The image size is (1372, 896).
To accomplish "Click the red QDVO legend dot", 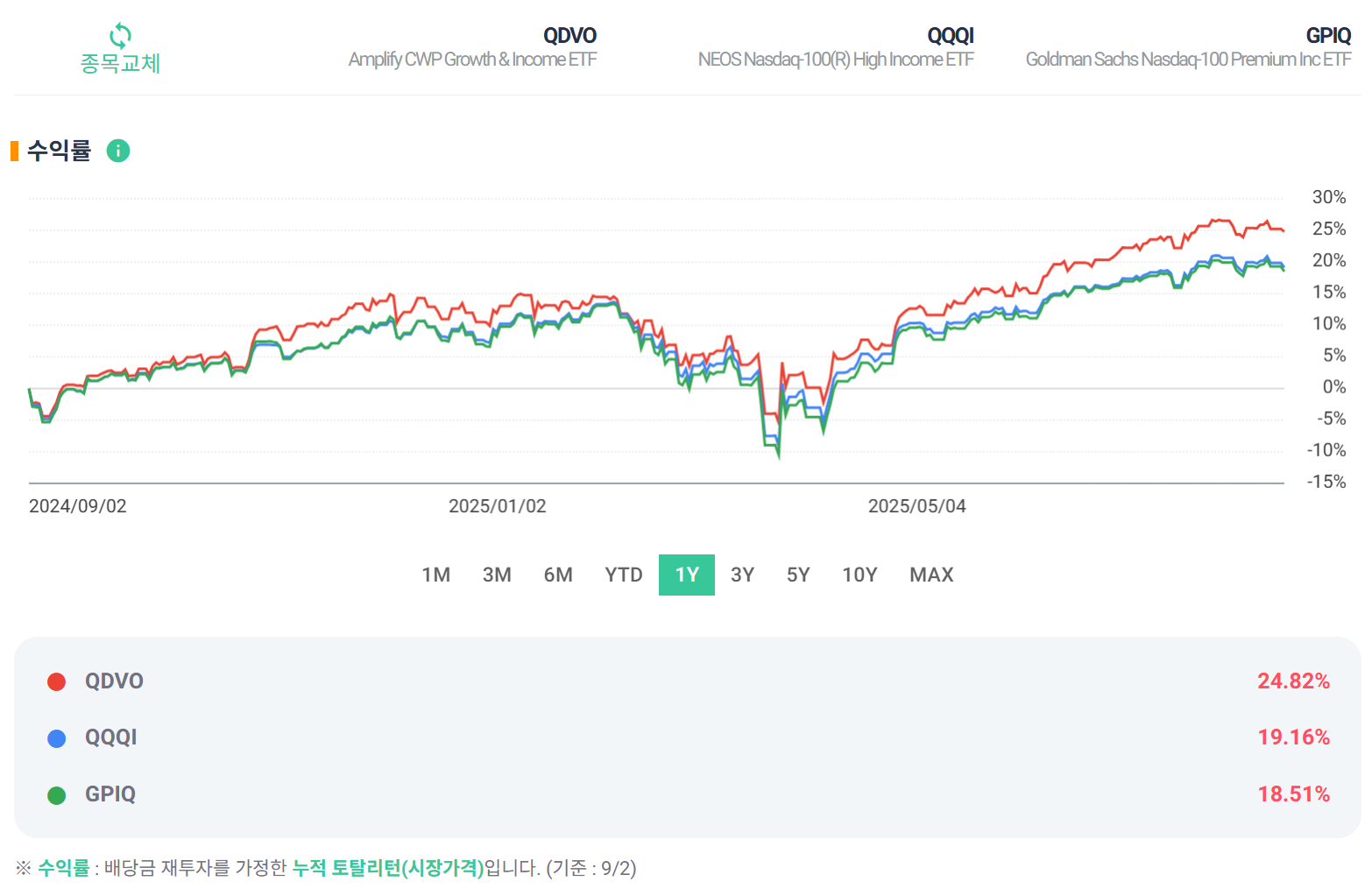I will click(x=57, y=682).
